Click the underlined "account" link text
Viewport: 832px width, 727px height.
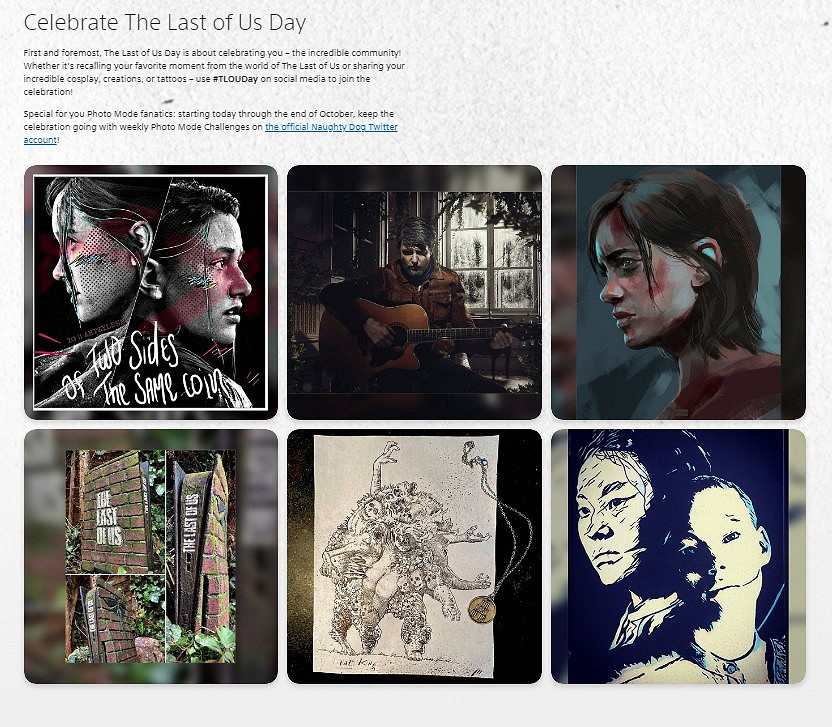point(40,140)
